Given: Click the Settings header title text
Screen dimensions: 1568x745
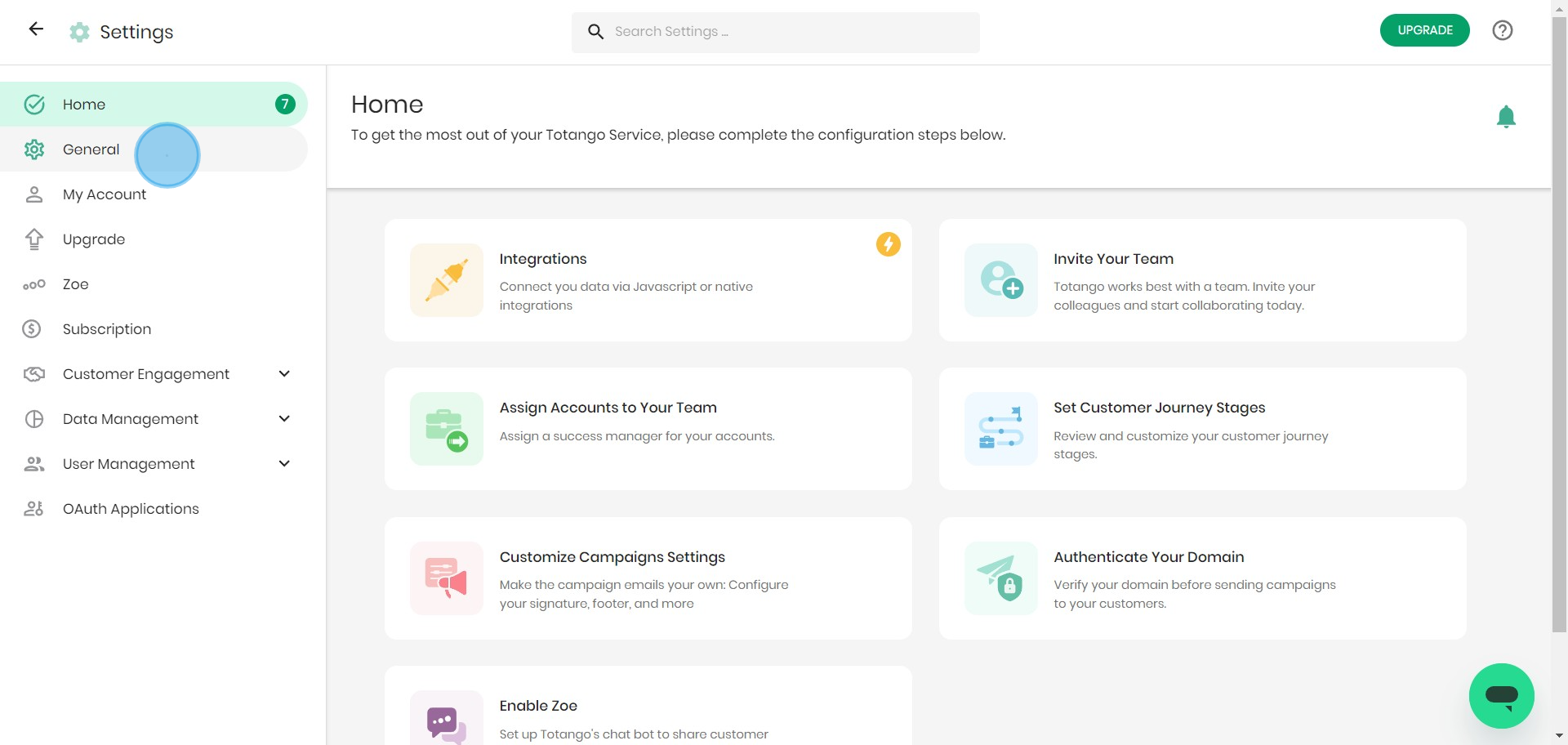Looking at the screenshot, I should coord(136,32).
